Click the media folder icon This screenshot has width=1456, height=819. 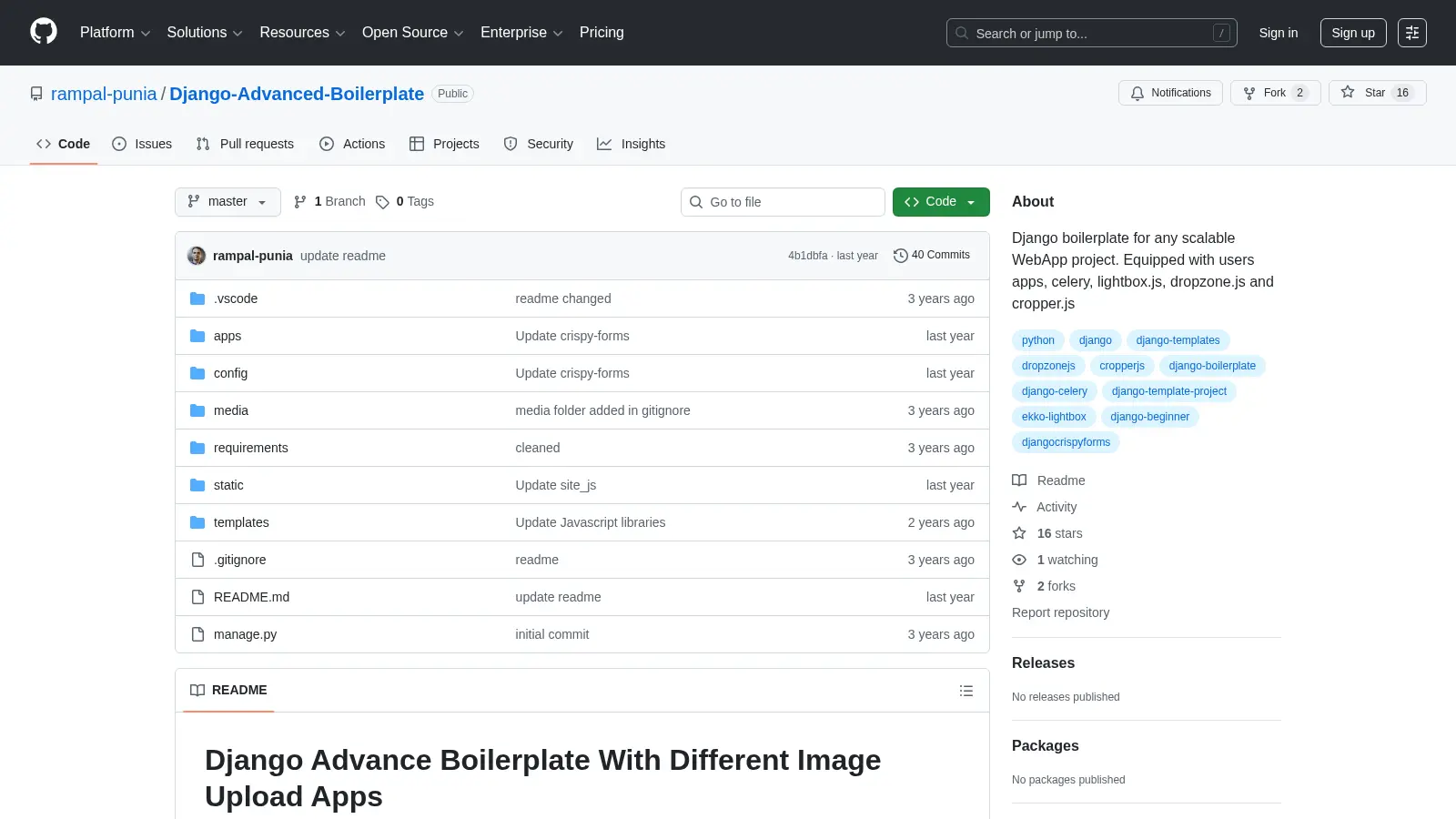pyautogui.click(x=197, y=410)
